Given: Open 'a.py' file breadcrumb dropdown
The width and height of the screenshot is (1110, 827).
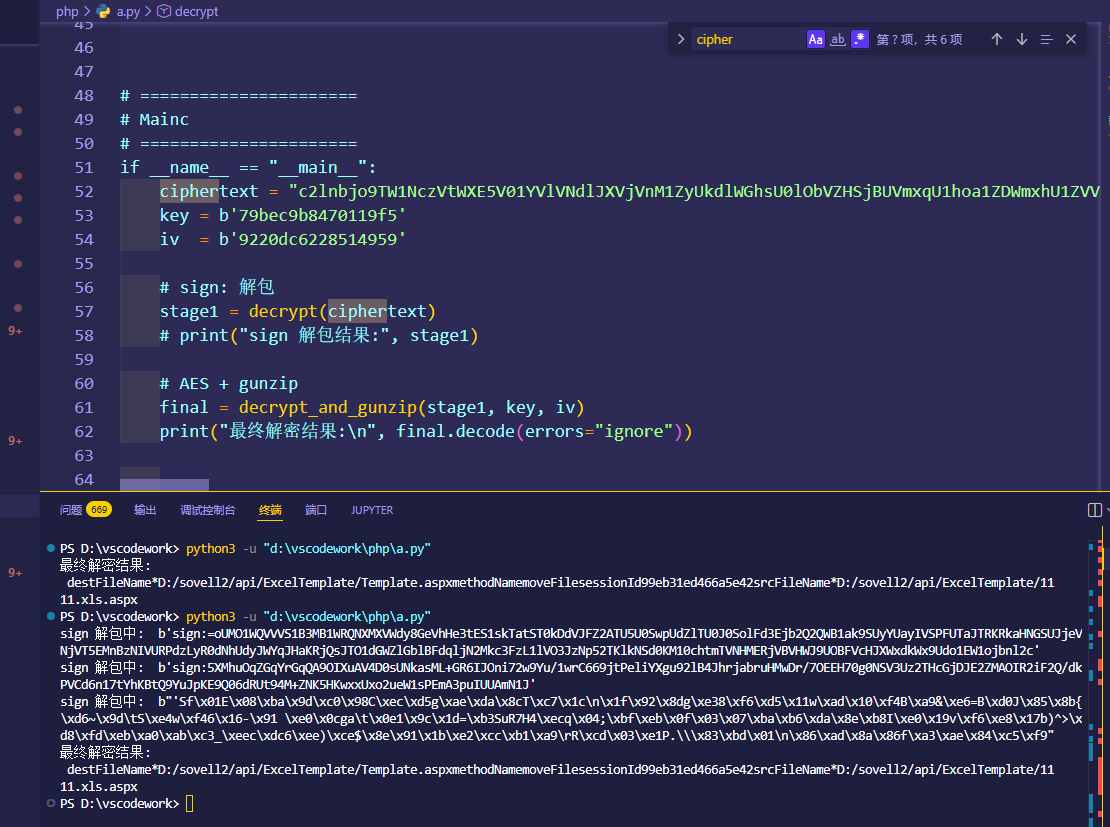Looking at the screenshot, I should pos(127,12).
